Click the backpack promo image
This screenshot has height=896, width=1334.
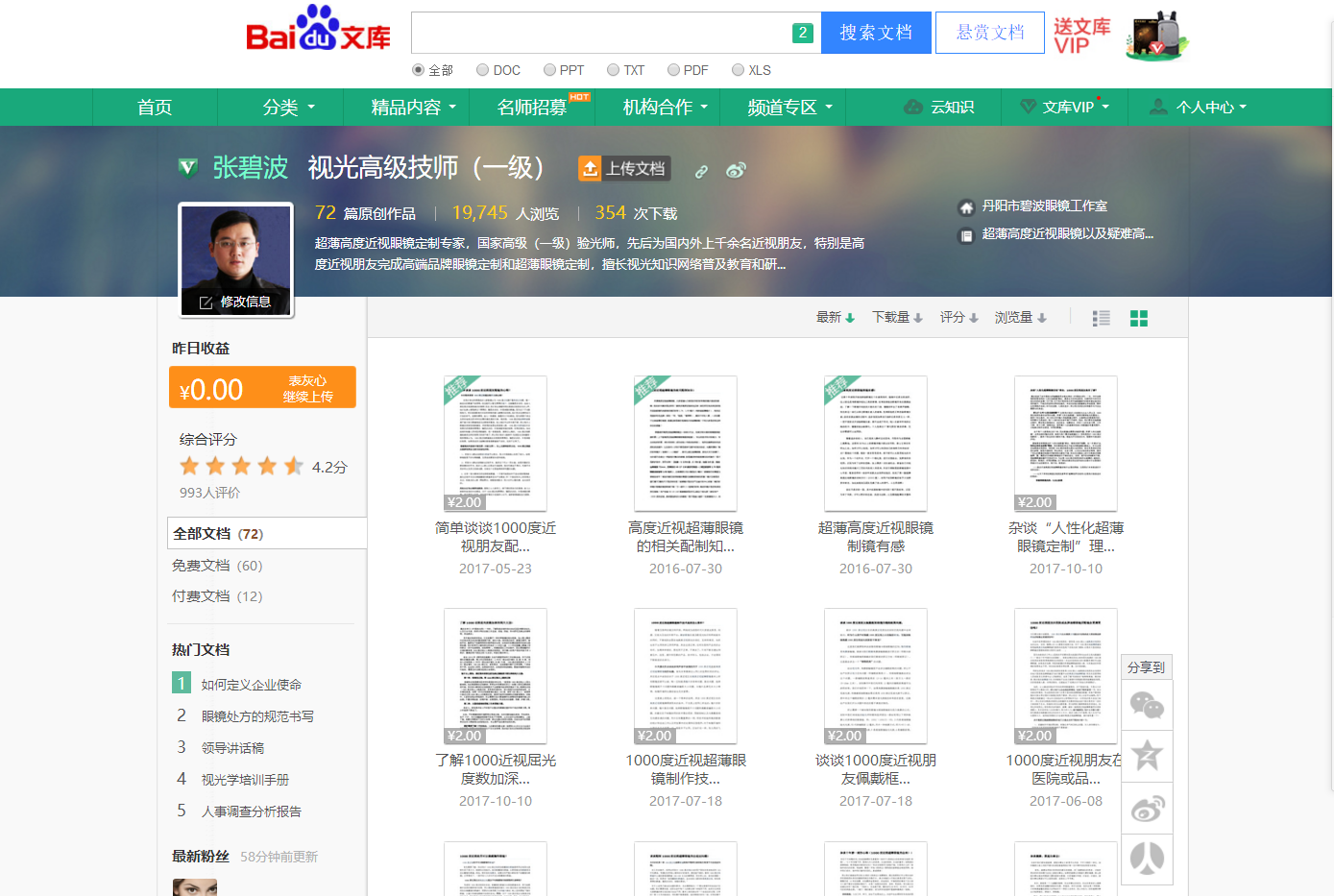[1156, 36]
